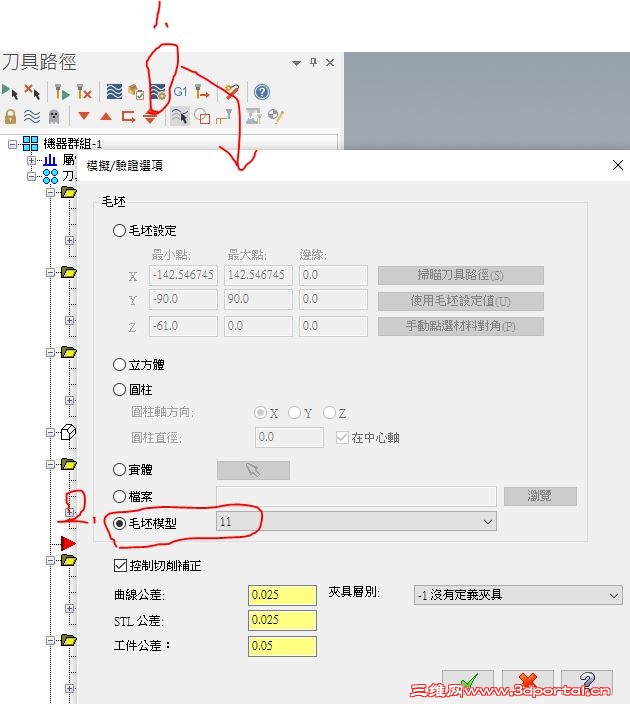630x704 pixels.
Task: Click the 瀏覽 browse button
Action: (540, 496)
